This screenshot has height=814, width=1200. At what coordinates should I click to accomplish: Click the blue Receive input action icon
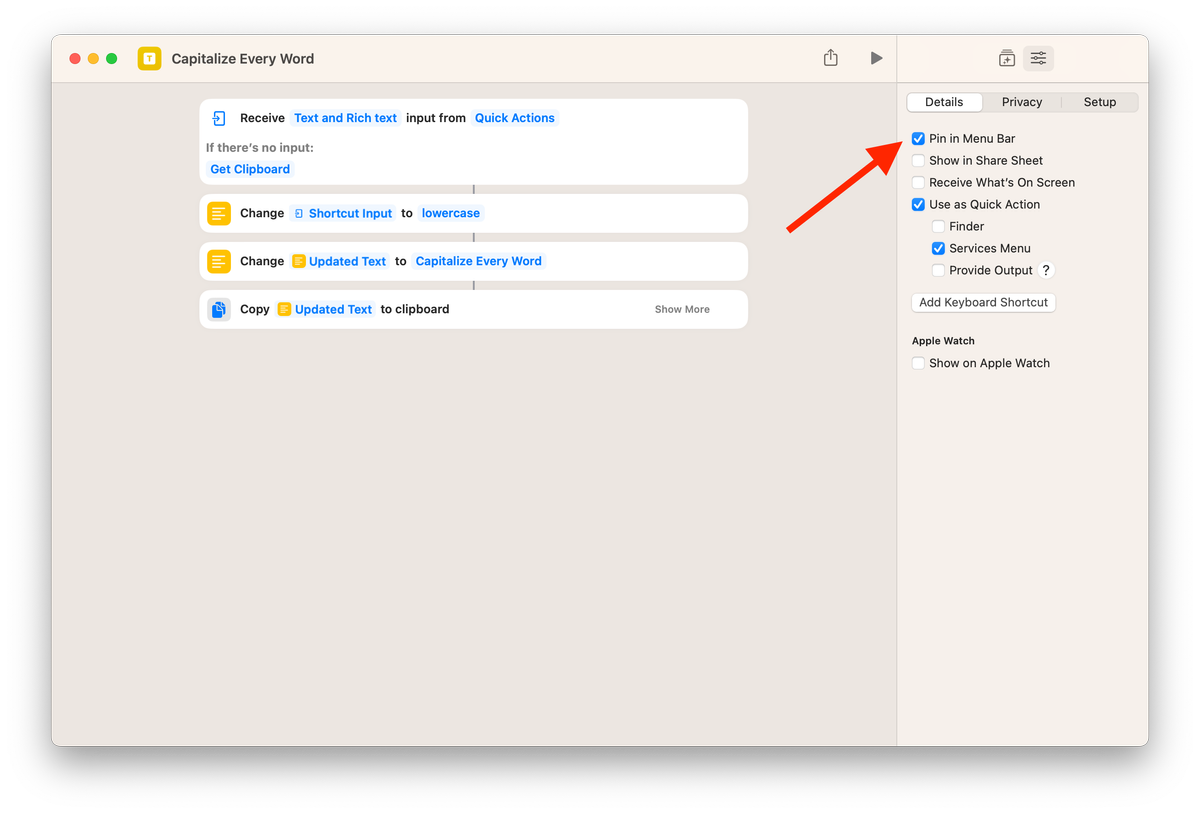218,117
